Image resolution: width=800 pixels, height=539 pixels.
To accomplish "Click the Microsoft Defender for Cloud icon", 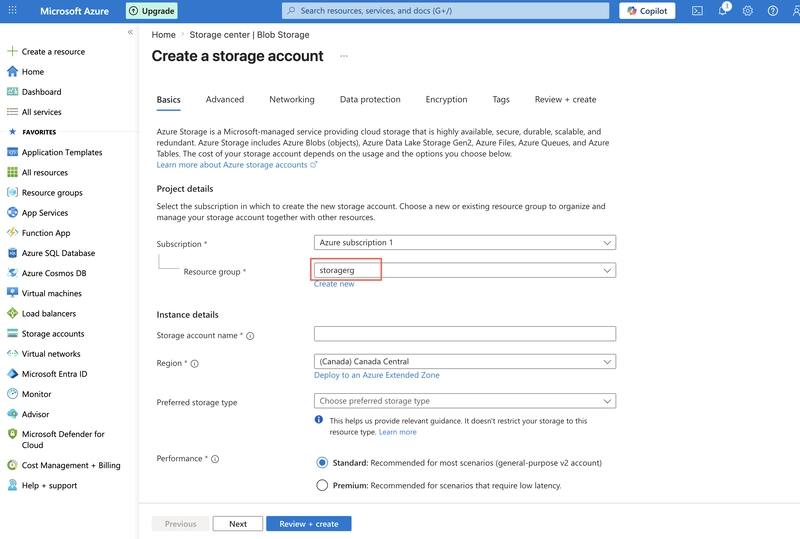I will click(12, 434).
